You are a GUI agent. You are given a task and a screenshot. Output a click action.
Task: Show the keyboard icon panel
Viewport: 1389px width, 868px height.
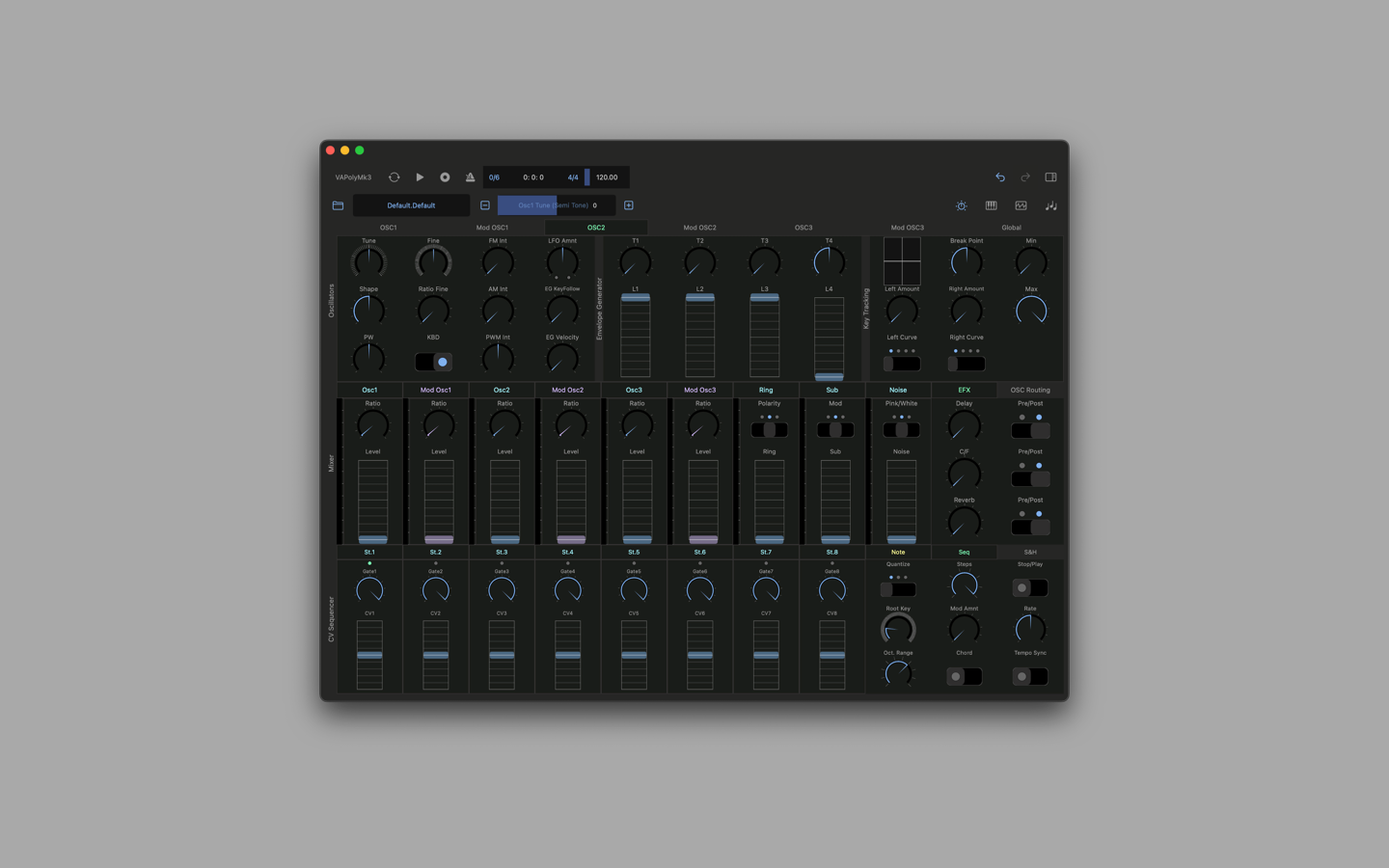coord(991,205)
